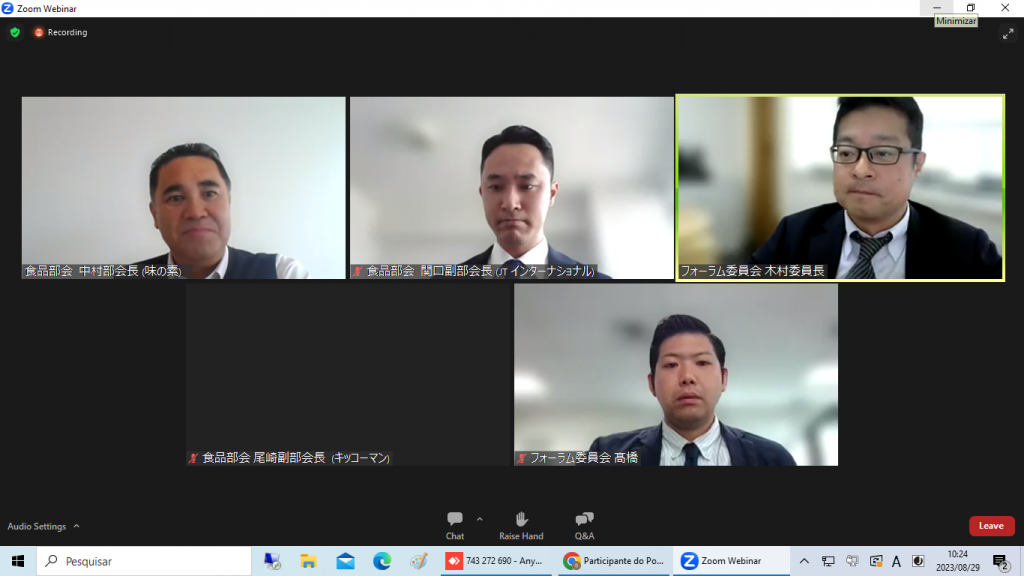Enter full screen with the expand icon
1024x576 pixels.
coord(1008,33)
